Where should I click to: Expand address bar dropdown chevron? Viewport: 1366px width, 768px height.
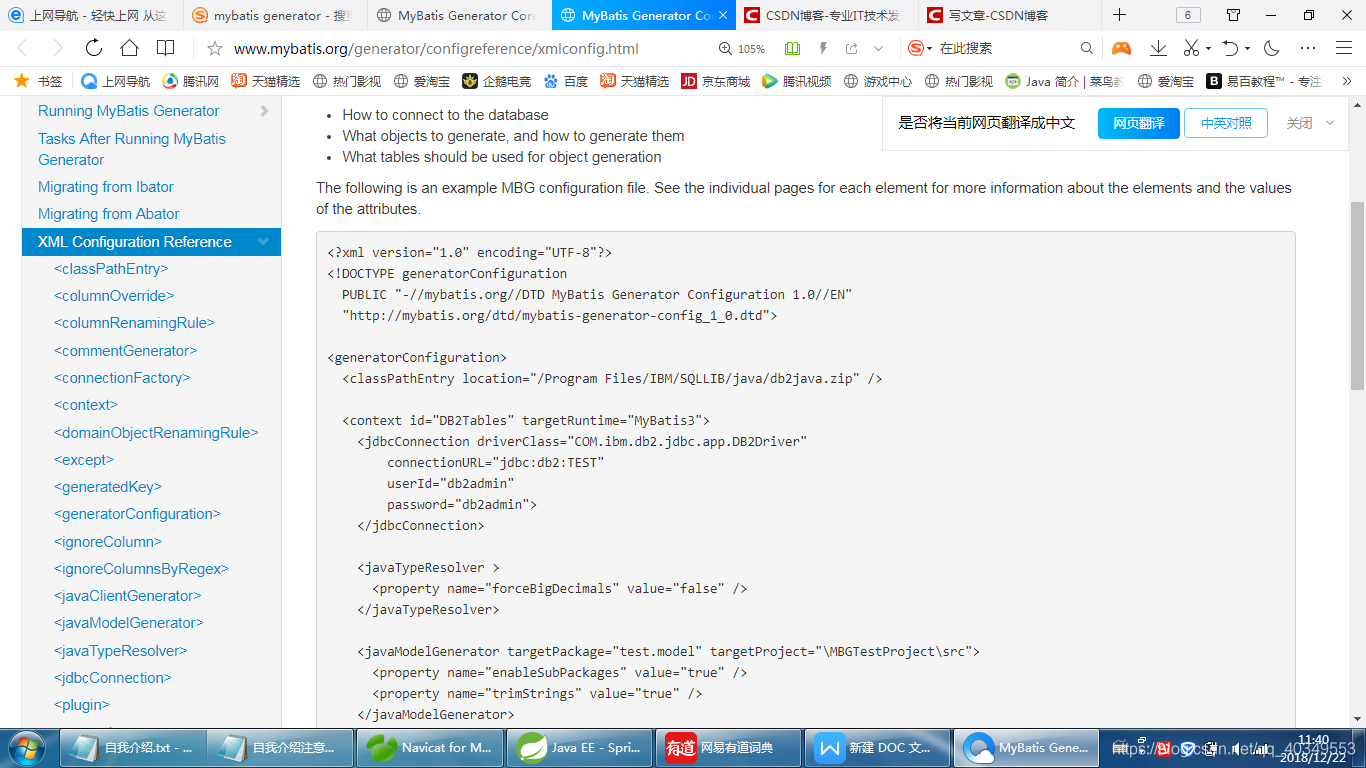(x=878, y=48)
